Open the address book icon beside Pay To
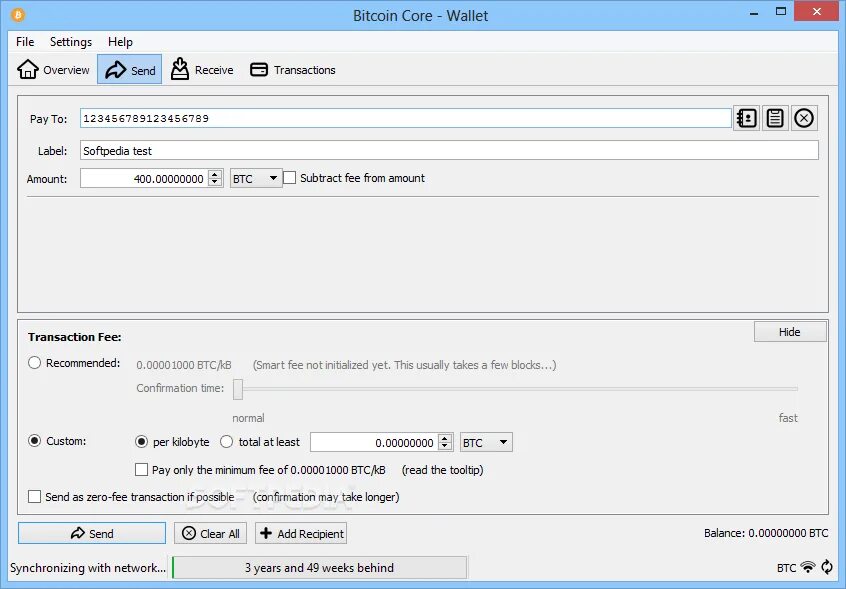Image resolution: width=846 pixels, height=589 pixels. pos(747,118)
